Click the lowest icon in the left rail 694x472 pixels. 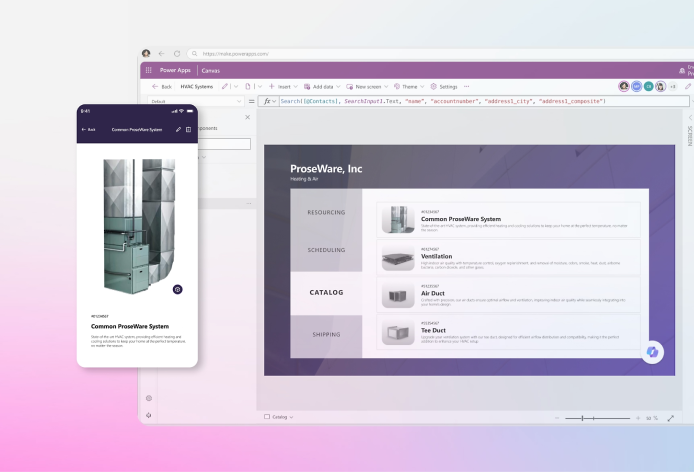tap(149, 415)
